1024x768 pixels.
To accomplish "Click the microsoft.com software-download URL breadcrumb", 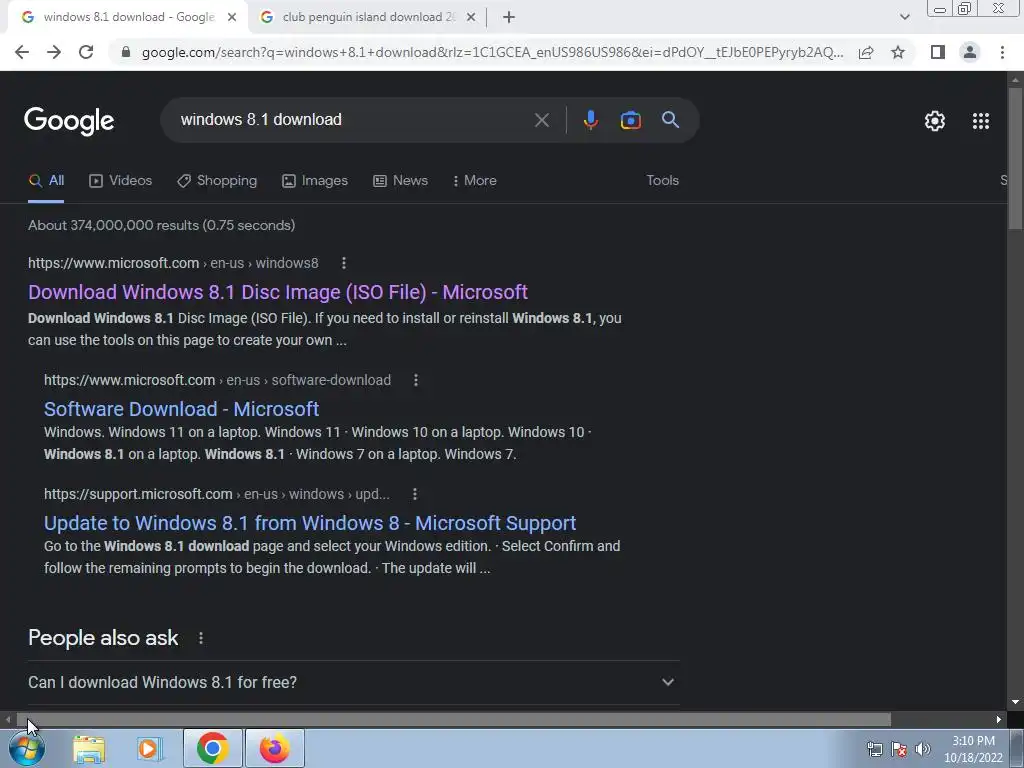I will (x=217, y=380).
